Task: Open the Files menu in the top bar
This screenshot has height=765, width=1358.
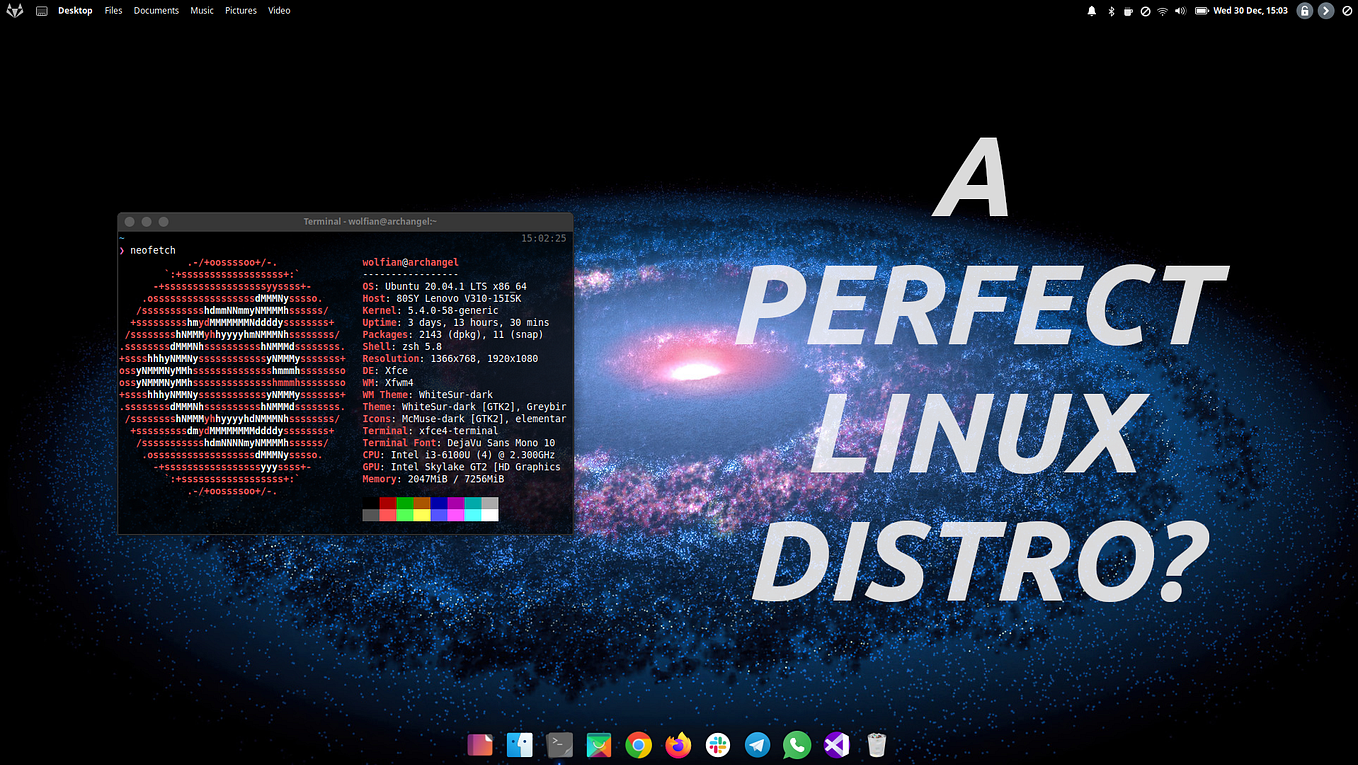Action: 113,10
